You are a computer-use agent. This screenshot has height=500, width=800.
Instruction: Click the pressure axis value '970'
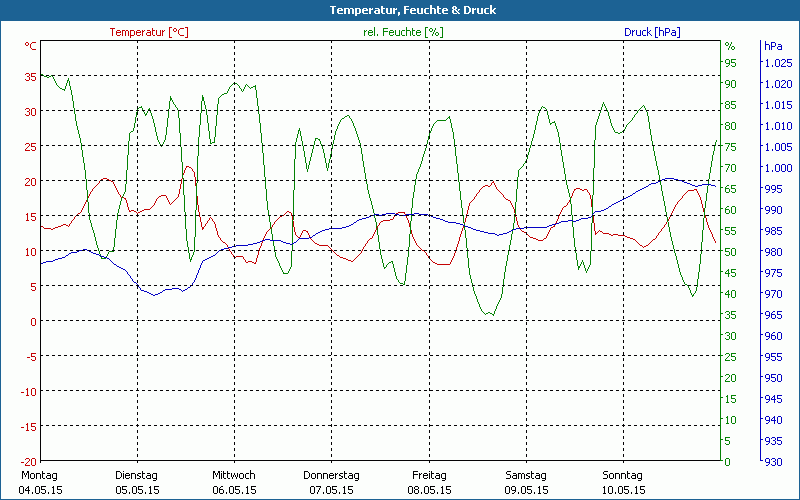pos(773,294)
